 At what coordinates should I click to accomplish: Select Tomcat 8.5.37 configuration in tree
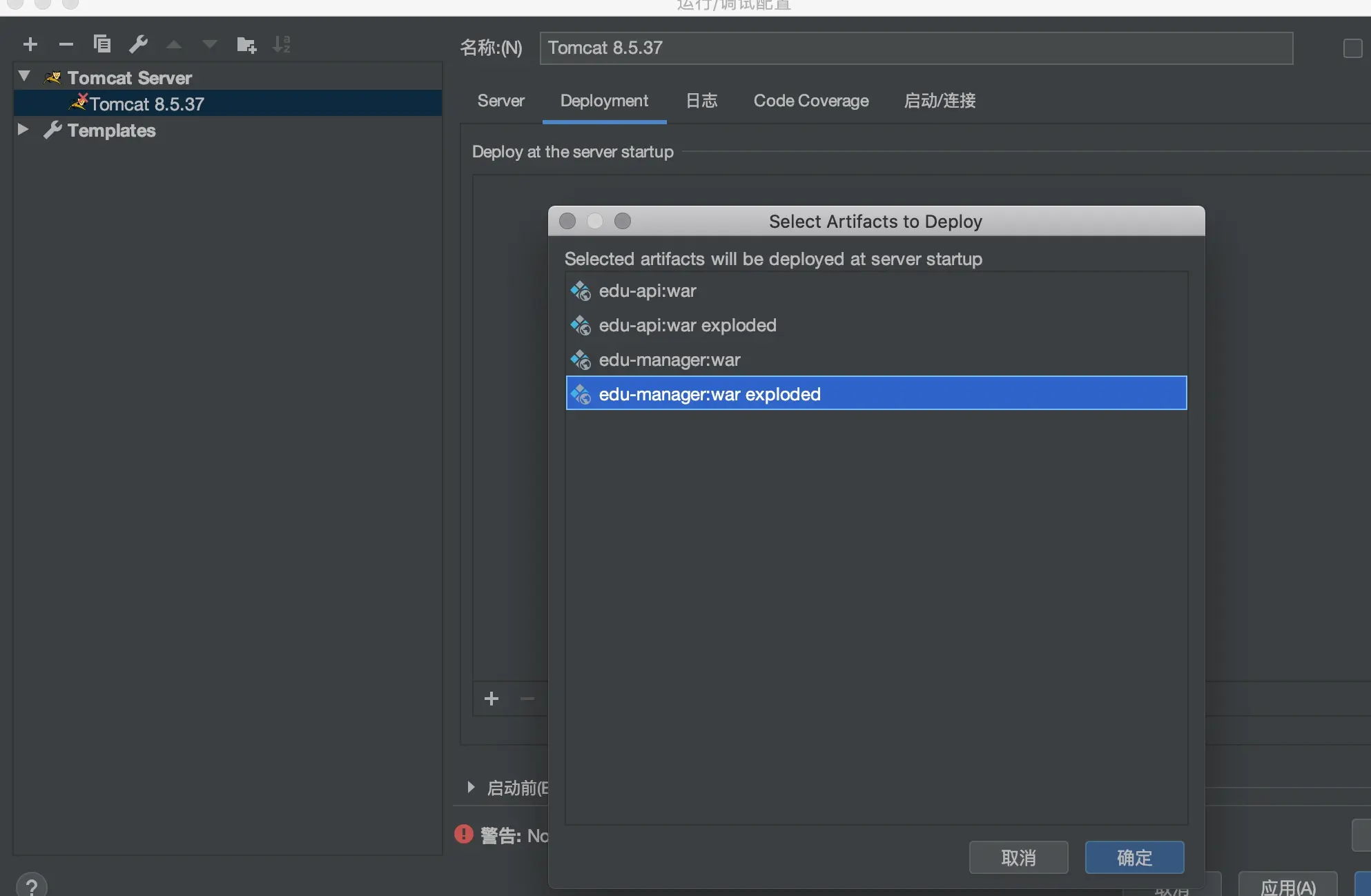tap(146, 104)
